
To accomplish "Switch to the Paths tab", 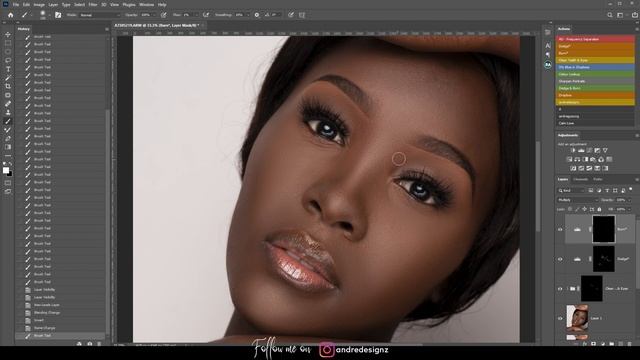I will pos(598,179).
